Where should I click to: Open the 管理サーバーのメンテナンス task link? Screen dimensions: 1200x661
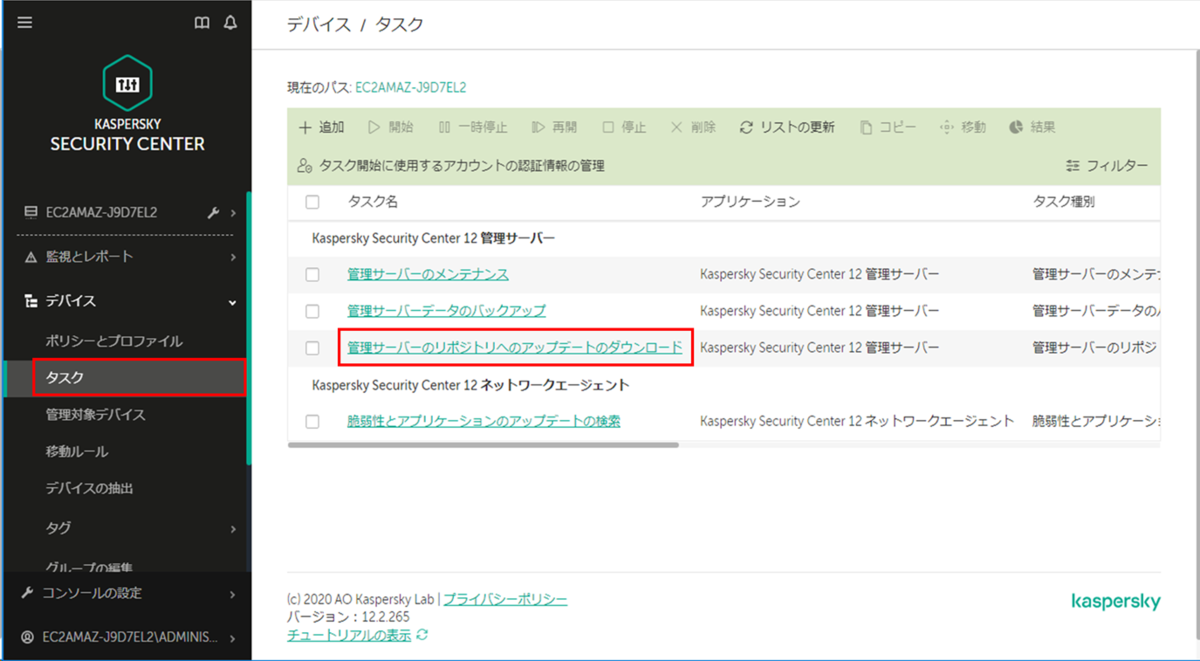tap(428, 274)
